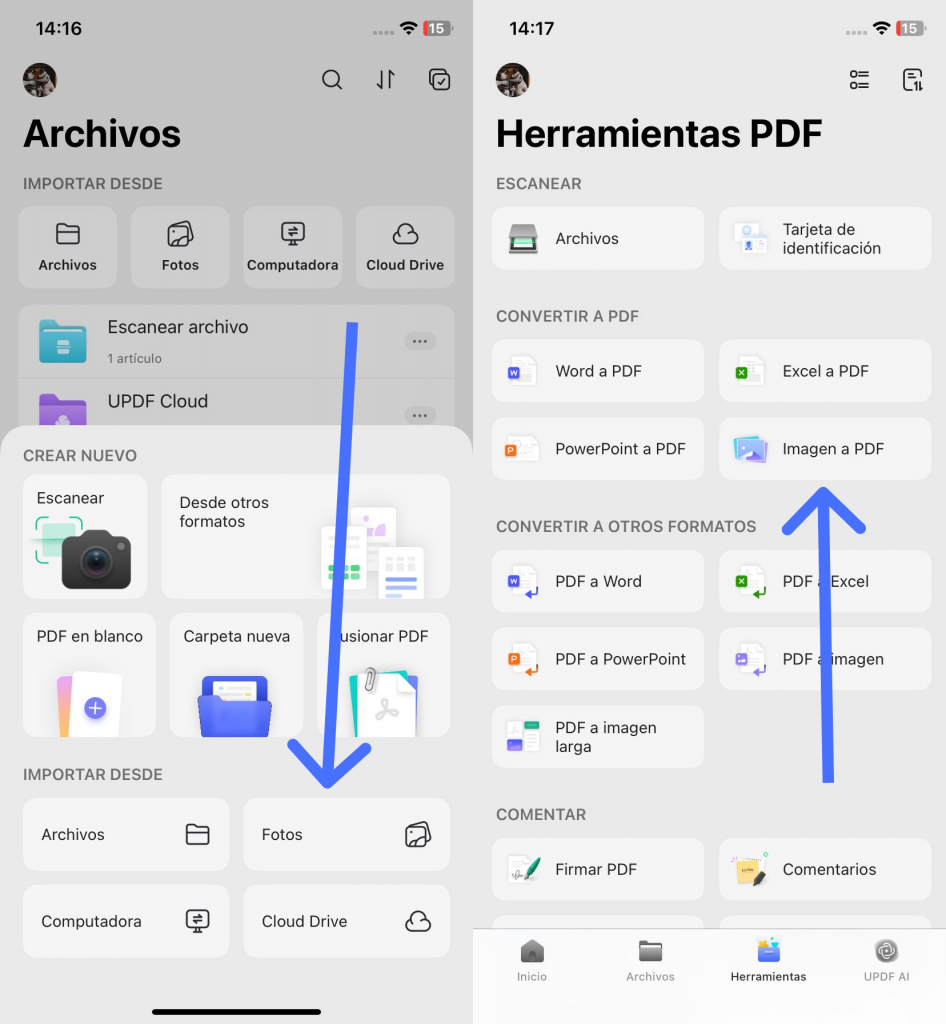Select PDF a Excel conversion
Screen dimensions: 946x1024
coord(825,581)
